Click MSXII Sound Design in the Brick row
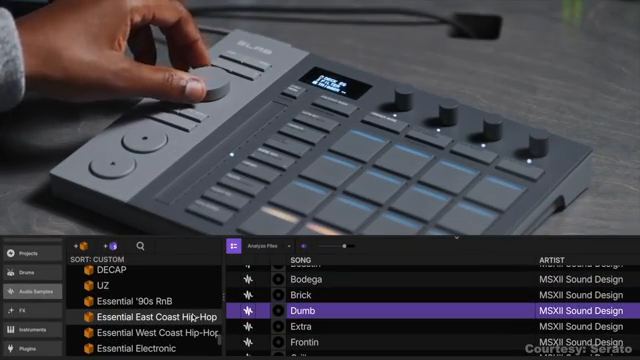 tap(581, 295)
